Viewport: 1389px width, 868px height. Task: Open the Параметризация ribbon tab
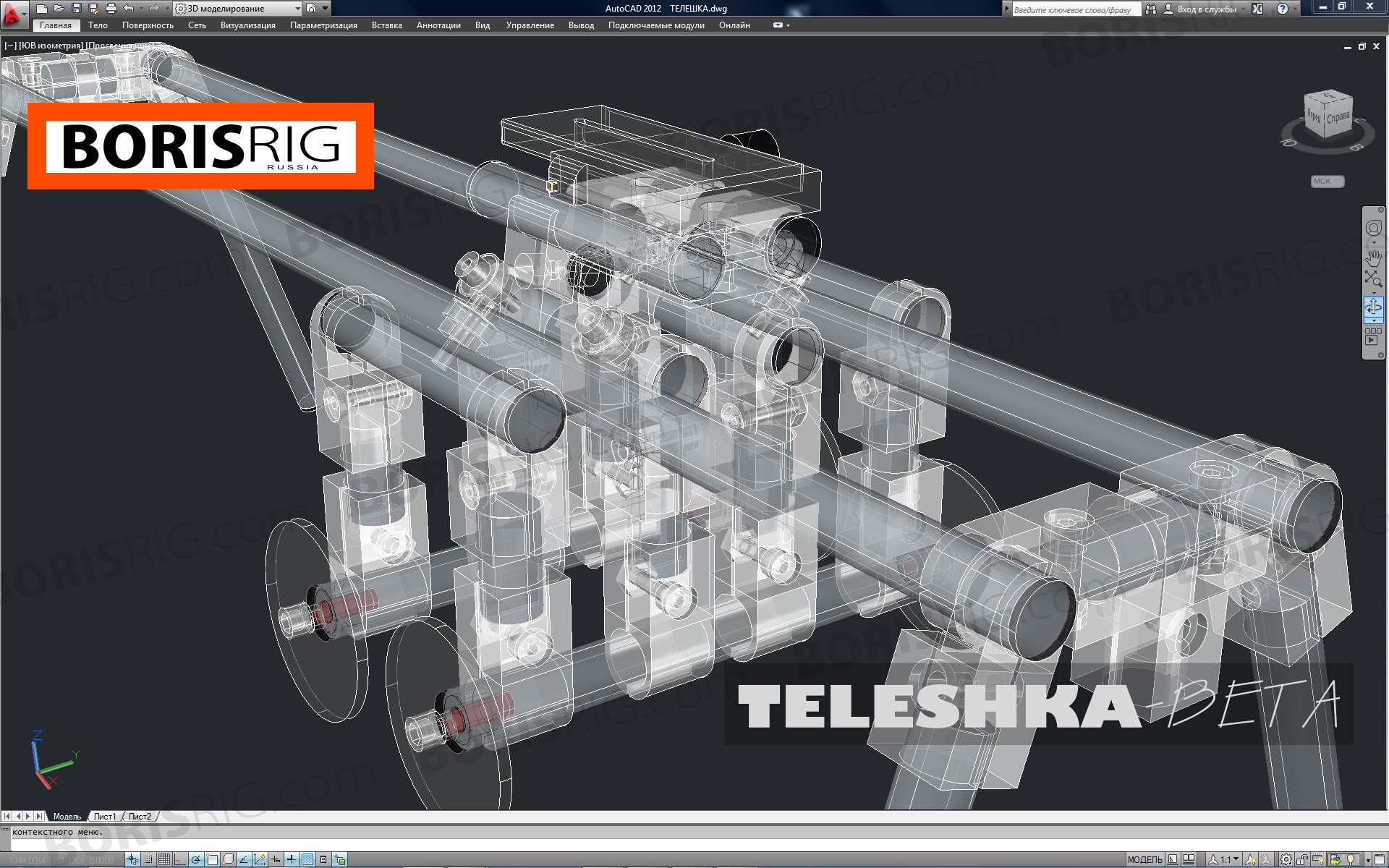click(x=323, y=25)
